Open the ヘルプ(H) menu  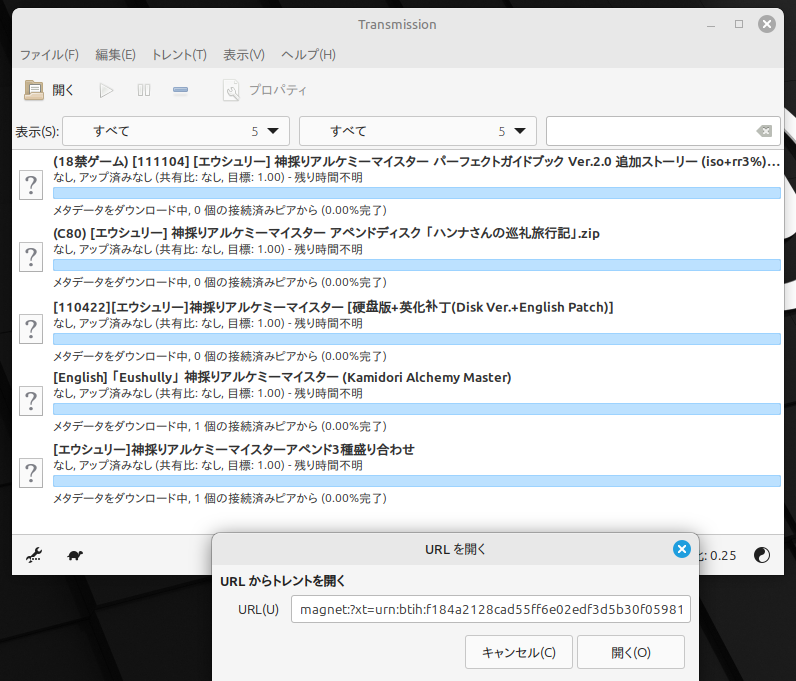(x=308, y=55)
